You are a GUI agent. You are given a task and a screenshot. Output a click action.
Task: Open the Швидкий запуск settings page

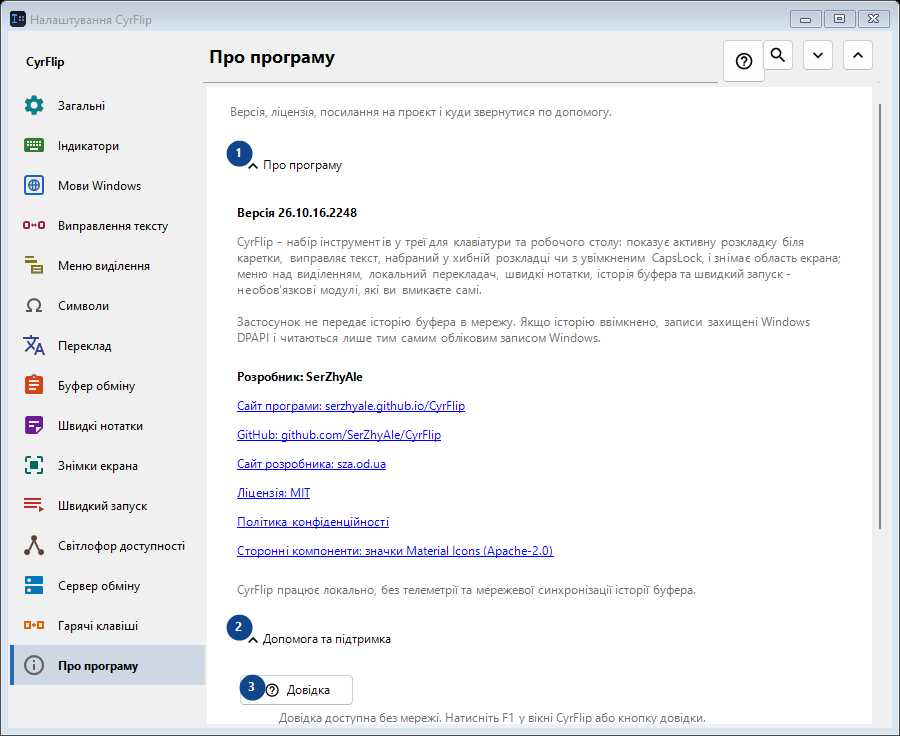point(107,505)
